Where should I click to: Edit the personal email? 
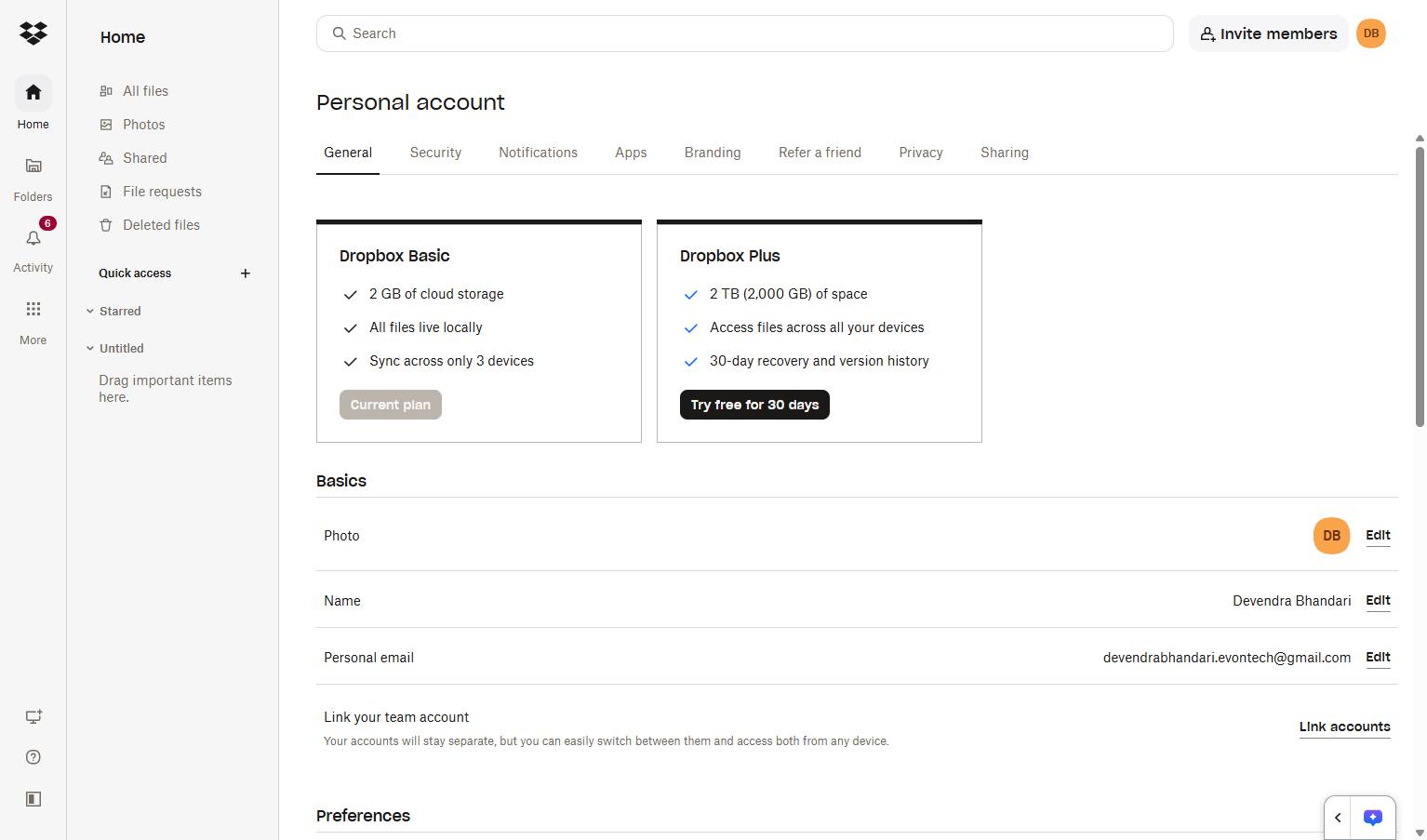coord(1378,657)
